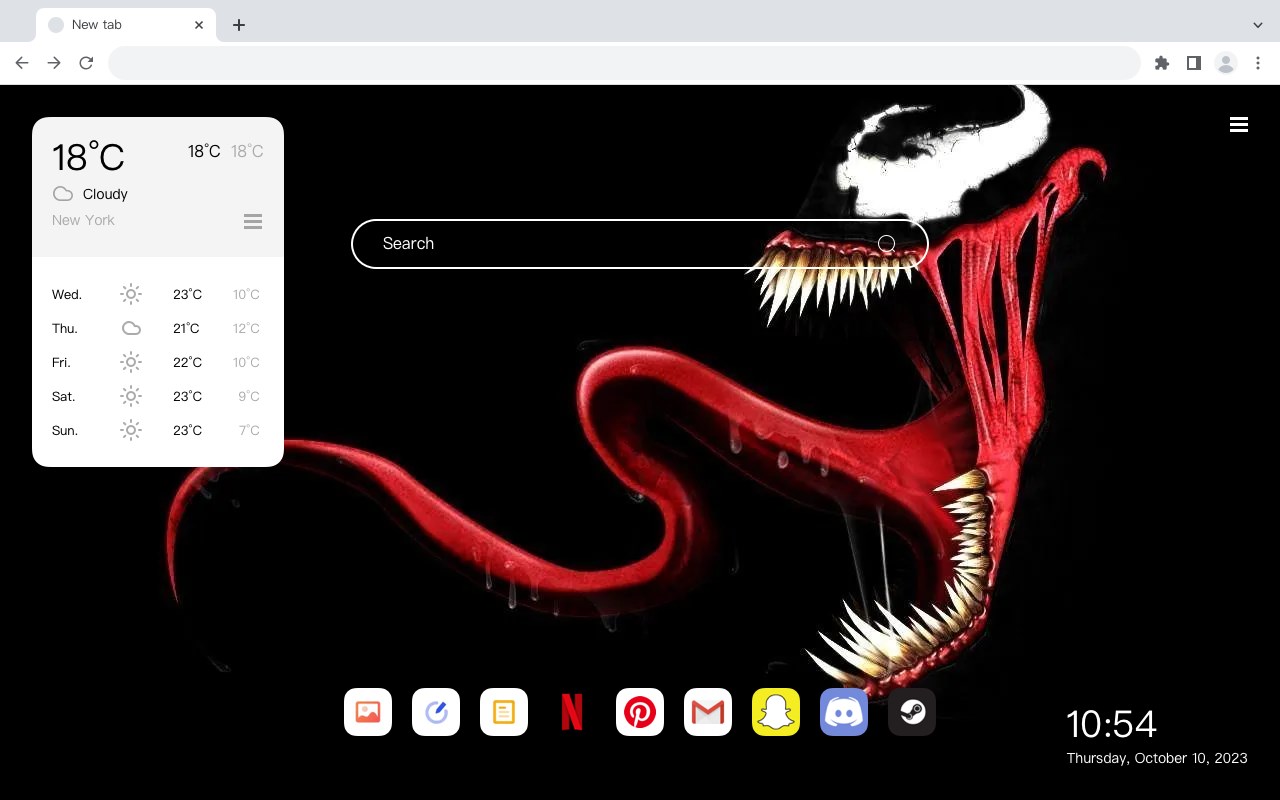Open the Steam shortcut
This screenshot has width=1280, height=800.
pos(912,712)
